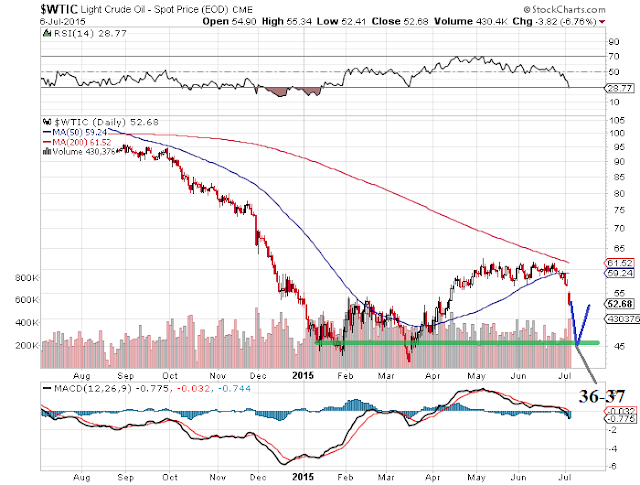
Task: Click the blue MA(50) legend line marker
Action: [x=47, y=132]
